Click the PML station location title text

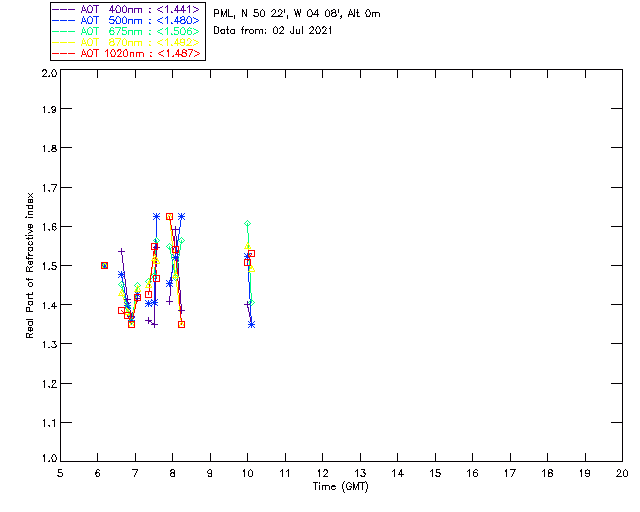tap(297, 14)
